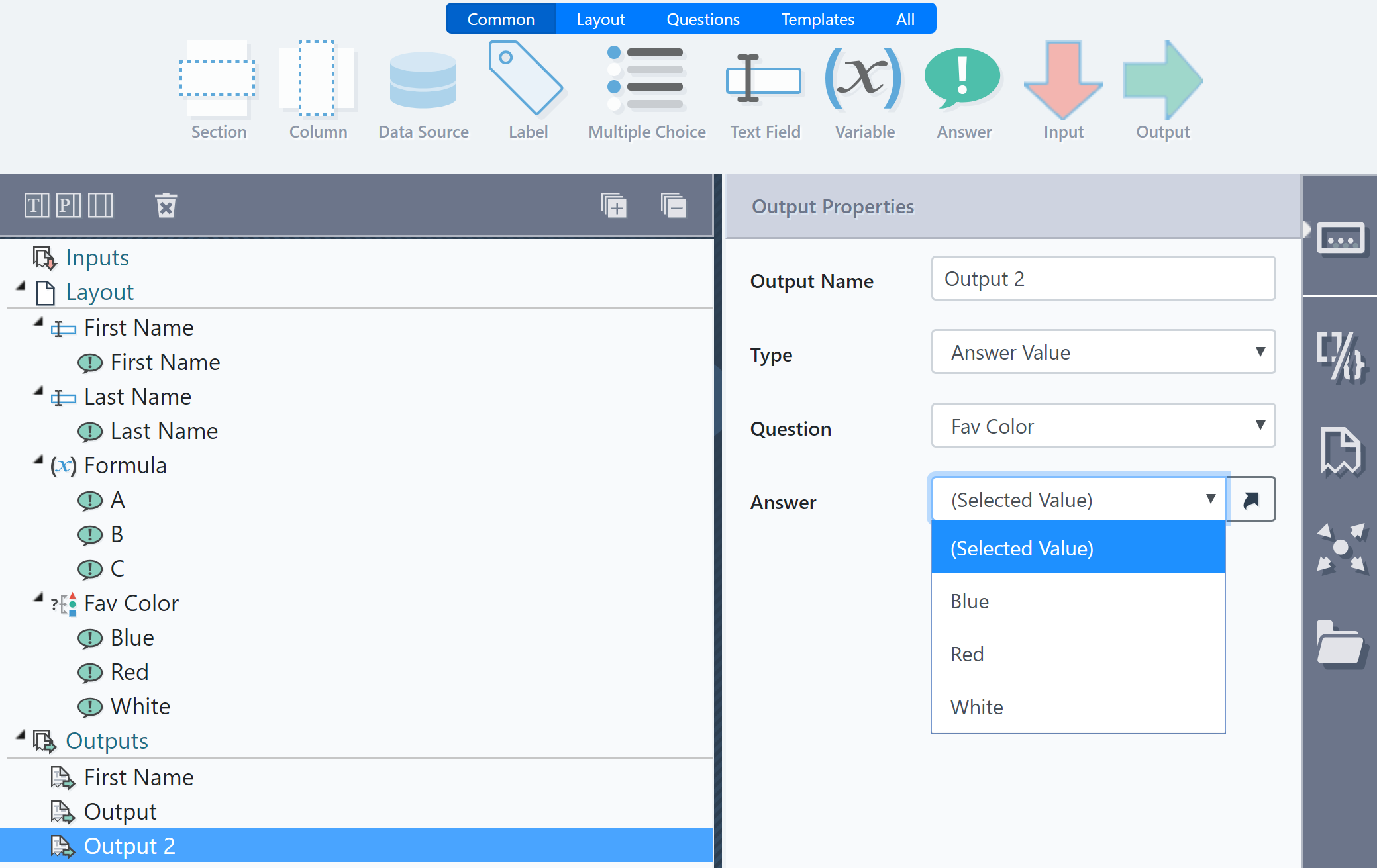Image resolution: width=1377 pixels, height=868 pixels.
Task: Choose Blue in the Answer dropdown list
Action: point(970,601)
